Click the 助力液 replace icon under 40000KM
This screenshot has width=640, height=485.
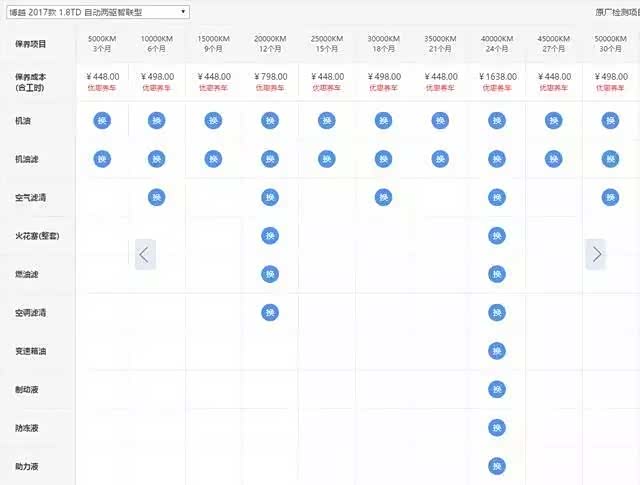click(497, 466)
